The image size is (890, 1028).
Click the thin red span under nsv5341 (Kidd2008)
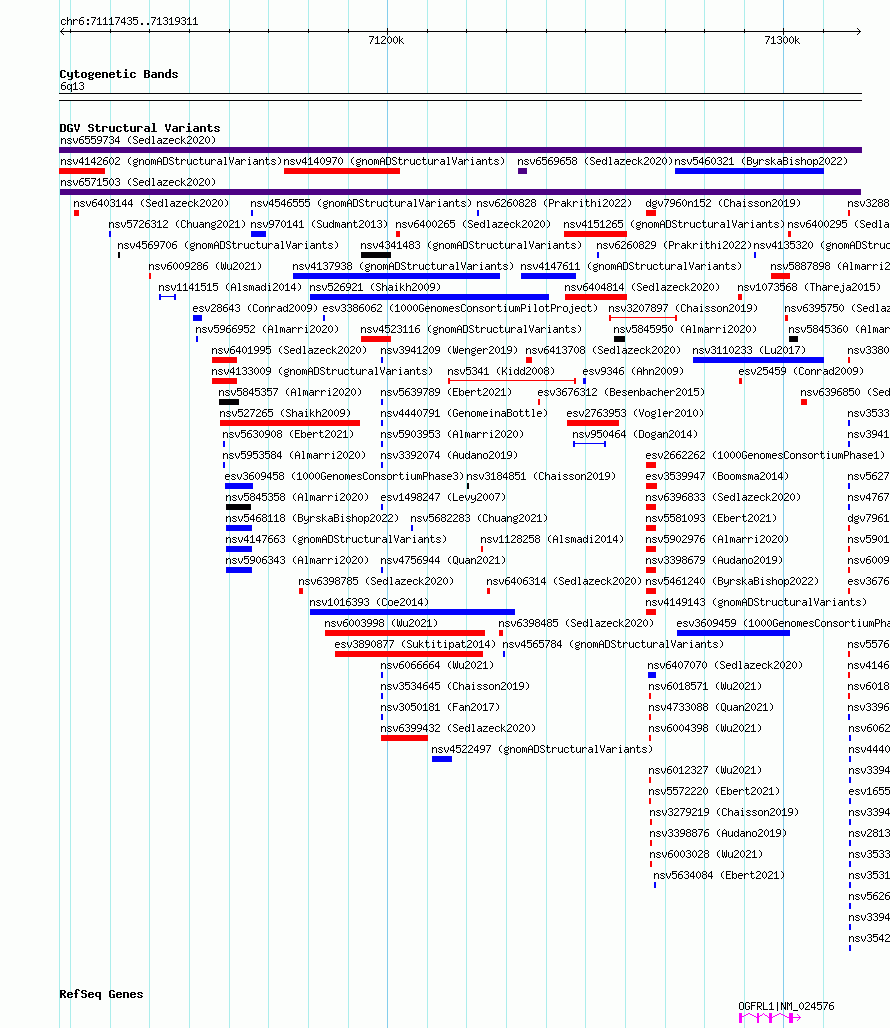(x=512, y=381)
